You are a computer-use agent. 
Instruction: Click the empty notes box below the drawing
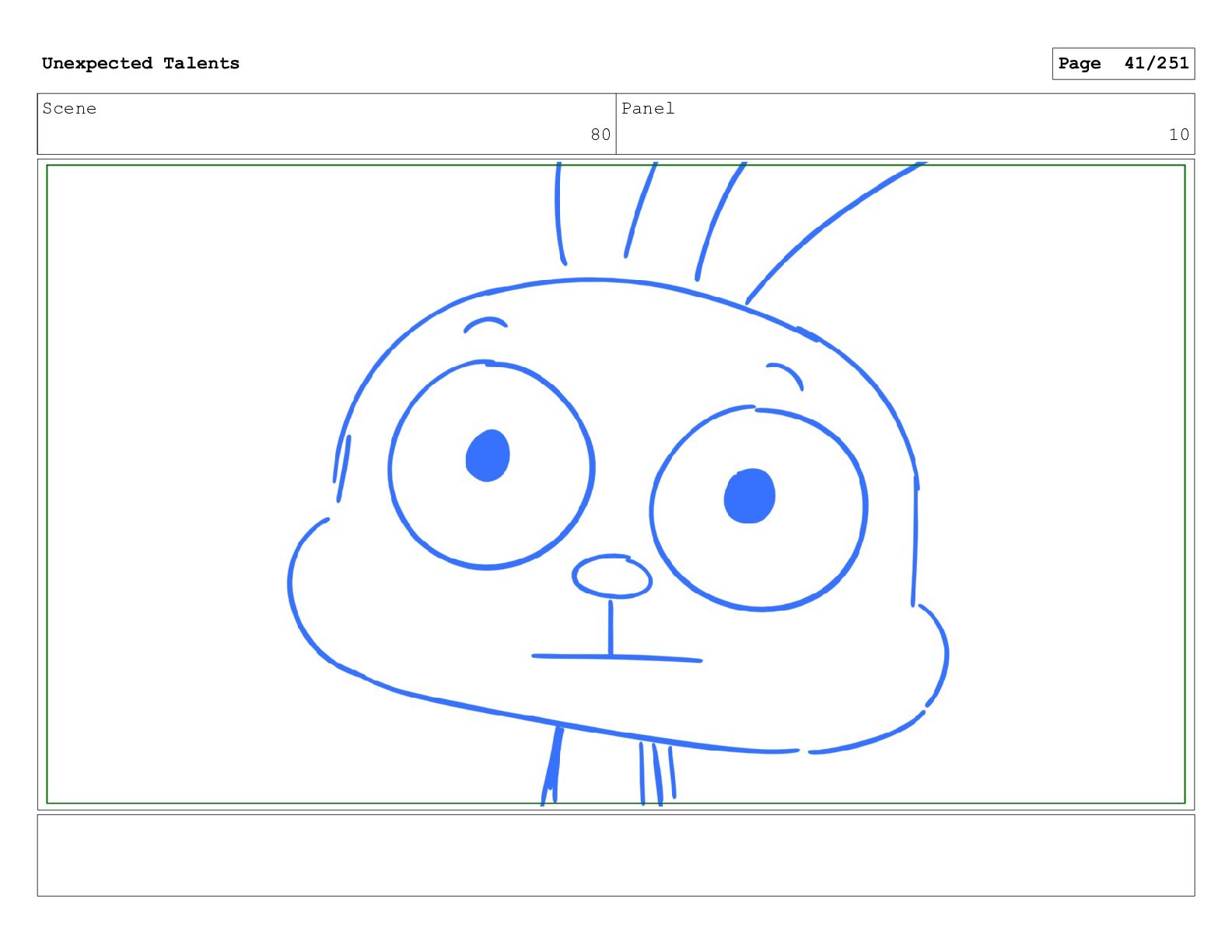click(616, 855)
